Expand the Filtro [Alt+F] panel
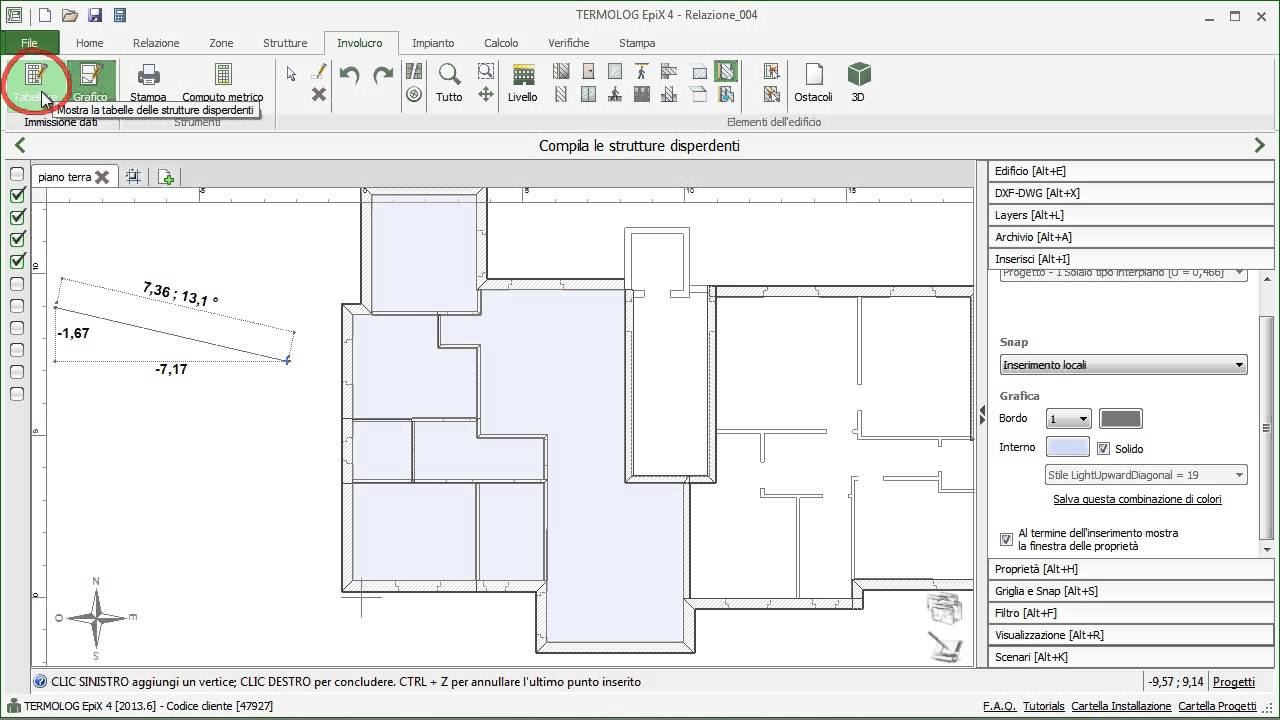This screenshot has height=720, width=1280. pyautogui.click(x=1131, y=613)
